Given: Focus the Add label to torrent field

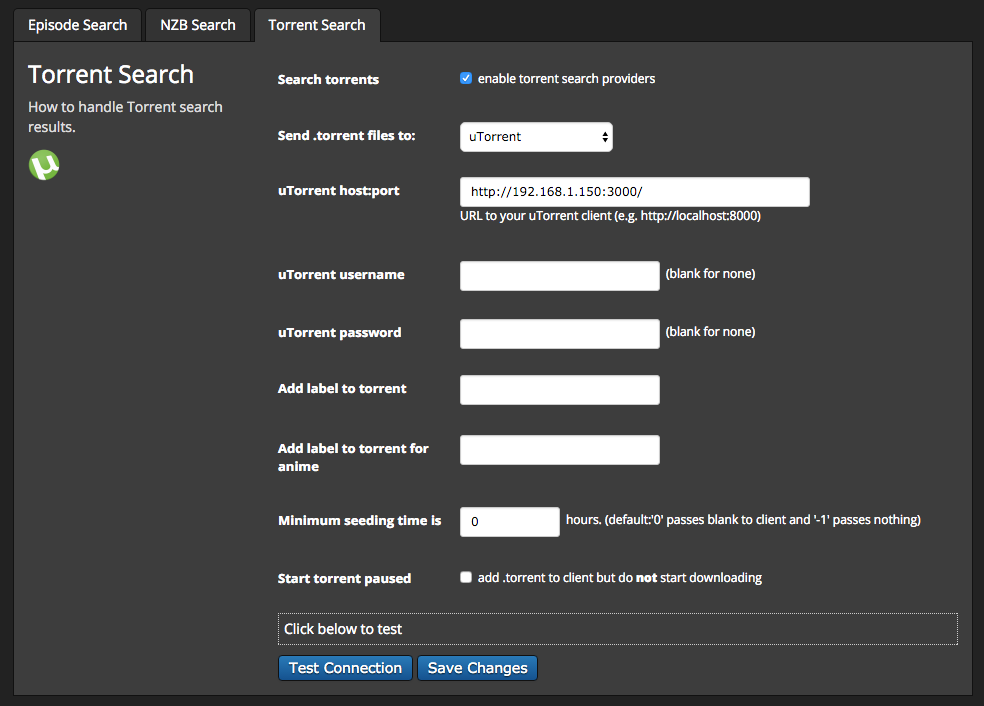Looking at the screenshot, I should pyautogui.click(x=559, y=390).
